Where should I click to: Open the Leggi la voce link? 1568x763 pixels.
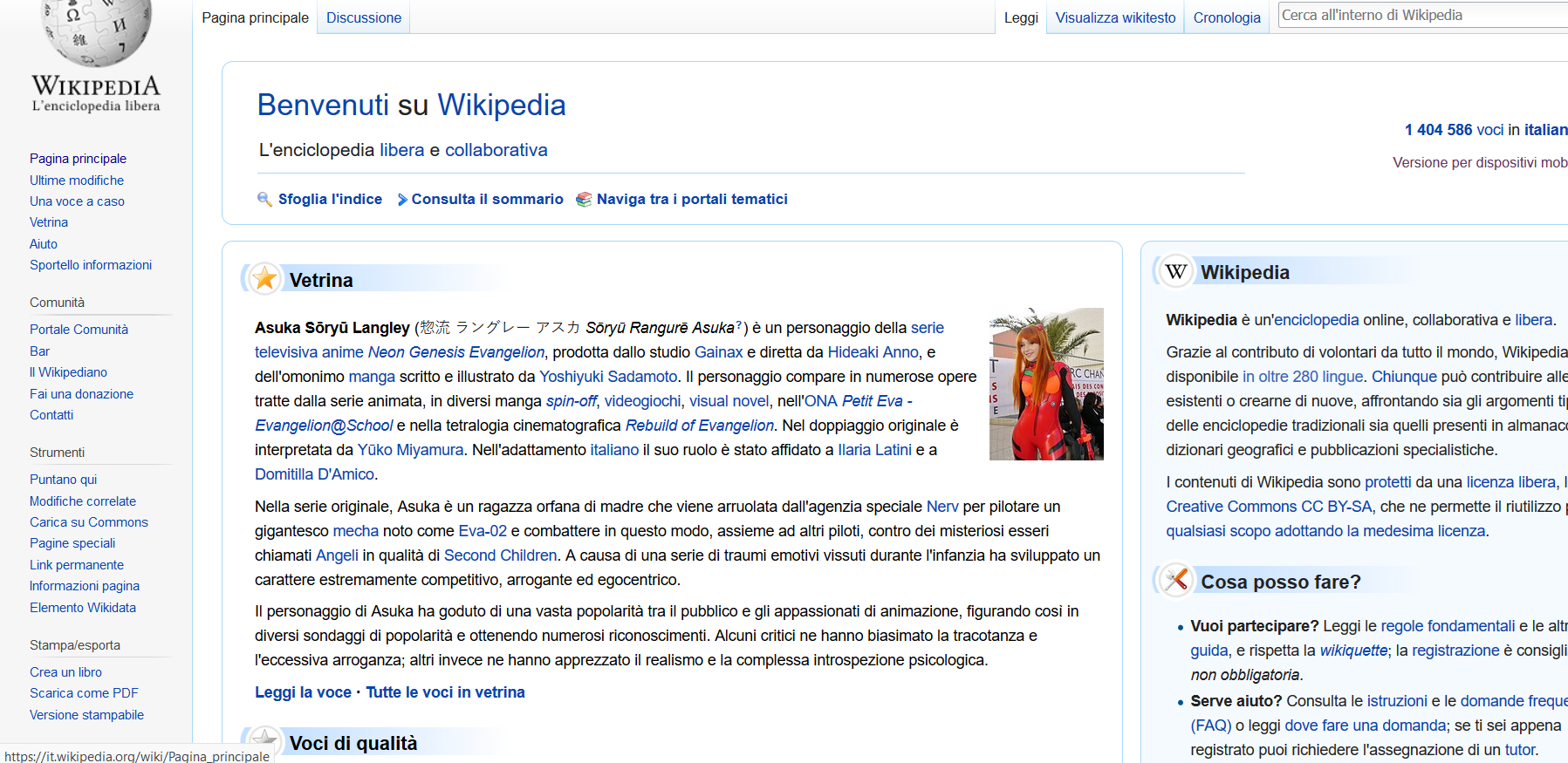[303, 692]
